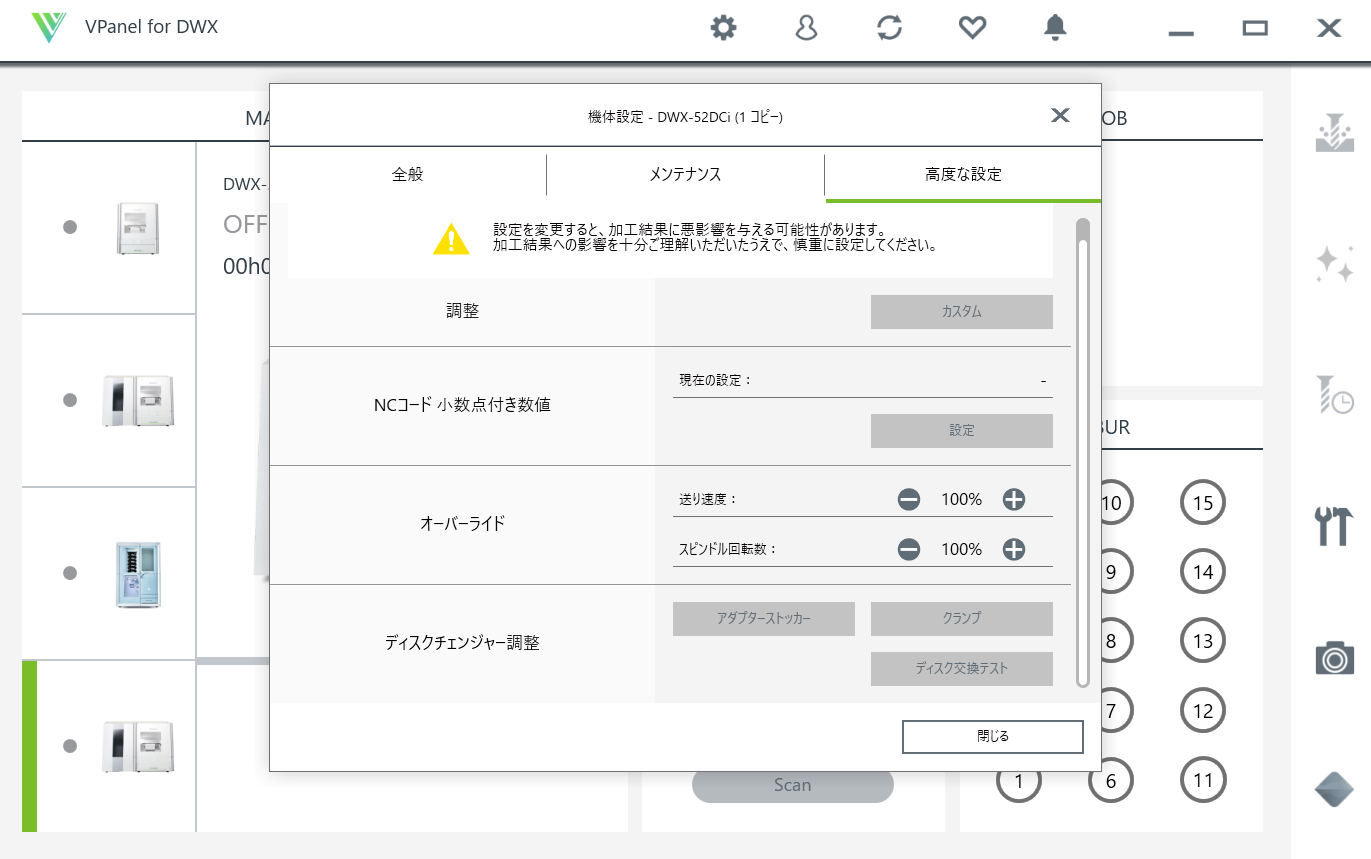1371x859 pixels.
Task: Click the diamond shape icon in sidebar
Action: pyautogui.click(x=1334, y=789)
